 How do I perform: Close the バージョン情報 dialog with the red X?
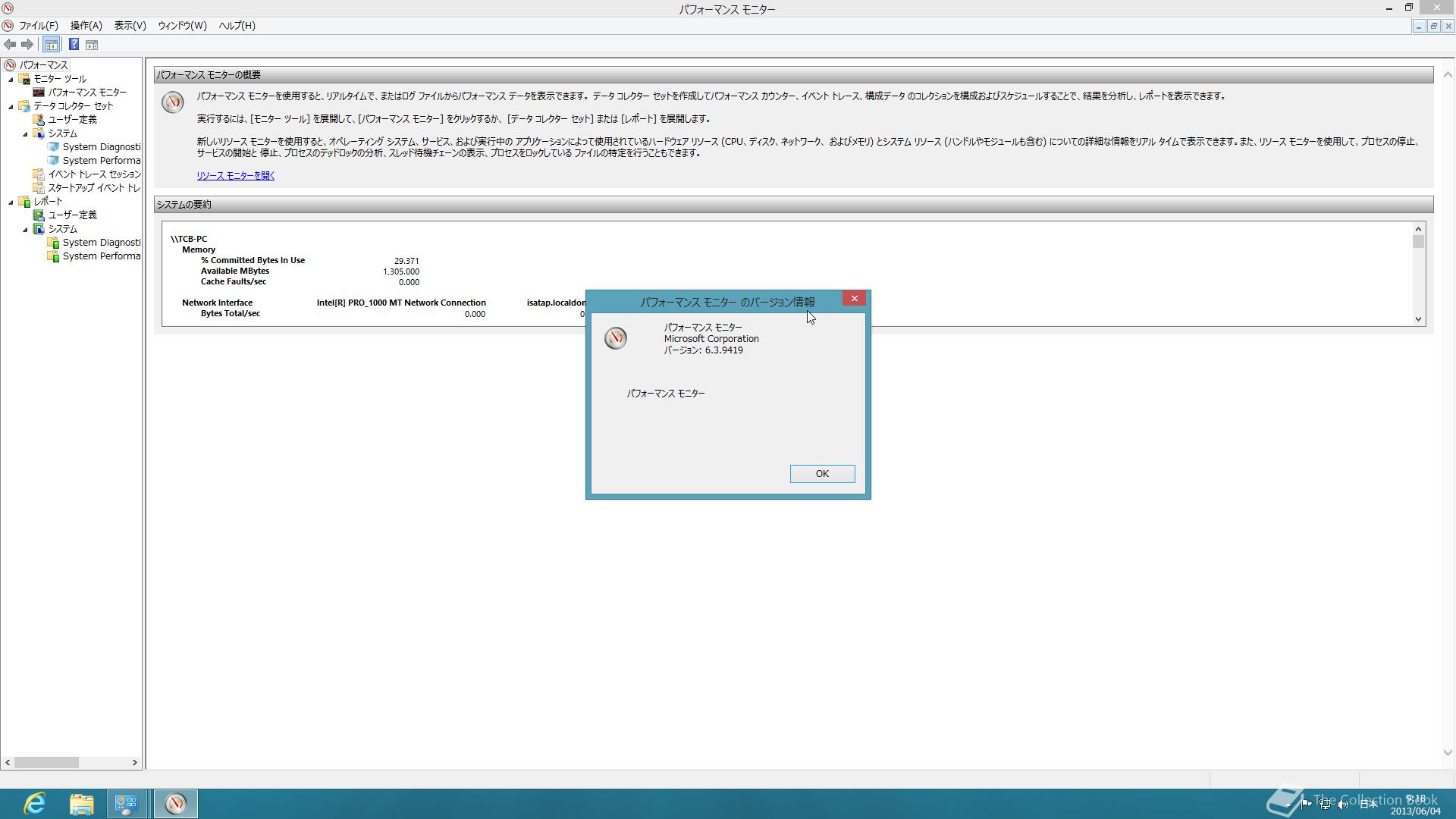854,299
